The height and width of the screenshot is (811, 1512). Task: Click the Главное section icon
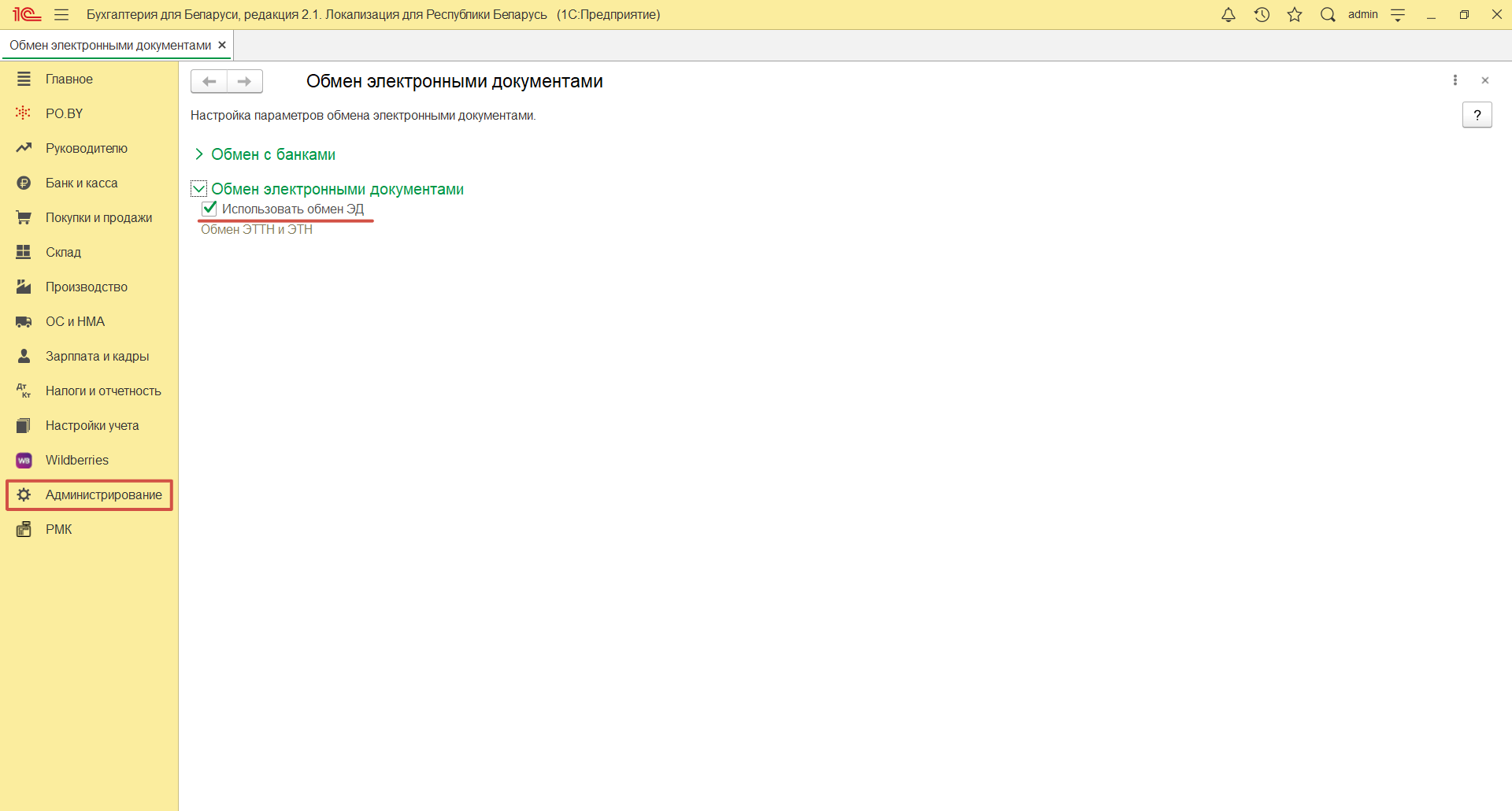coord(24,79)
